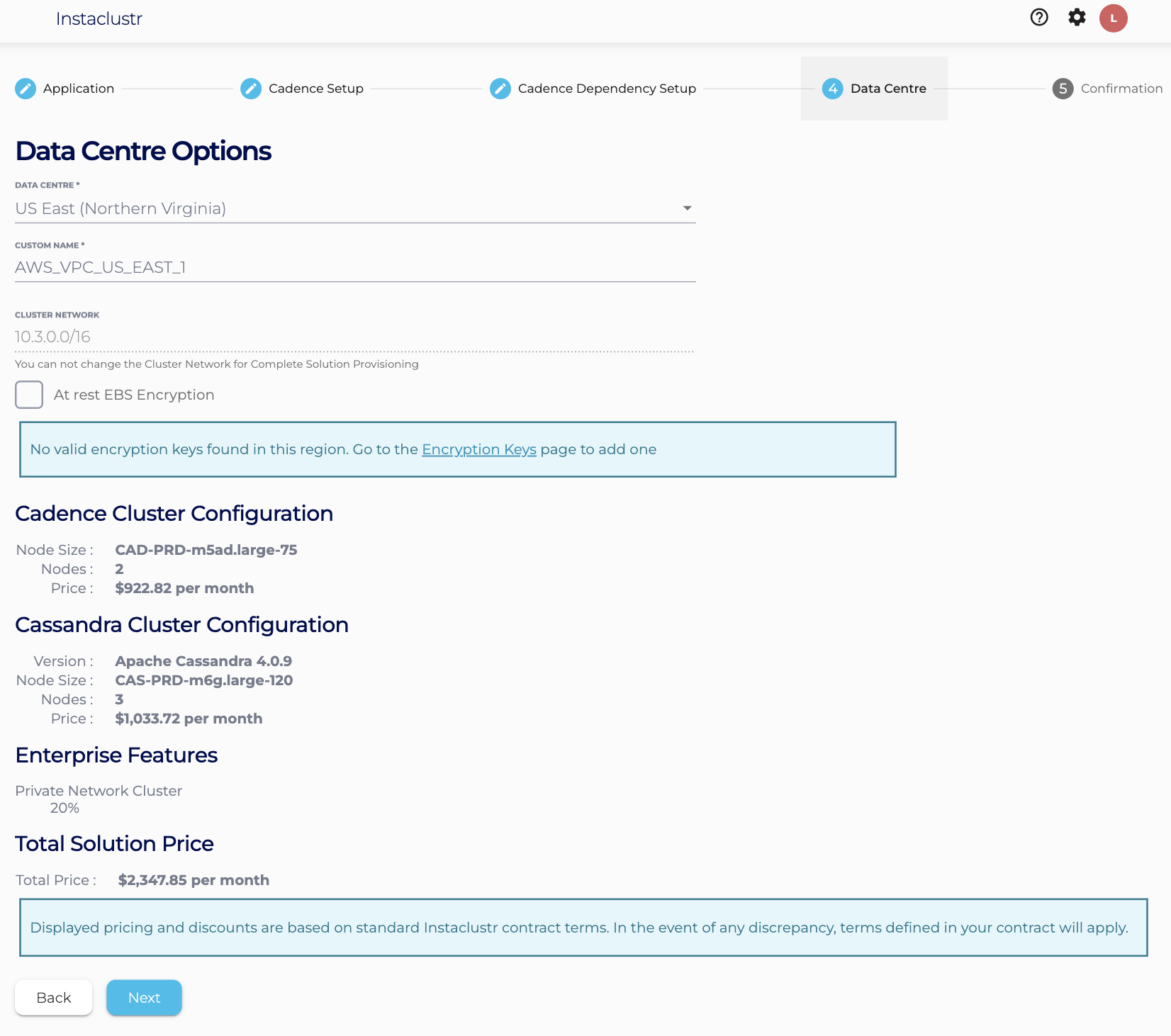Open the settings gear icon
This screenshot has width=1171, height=1036.
[1077, 18]
